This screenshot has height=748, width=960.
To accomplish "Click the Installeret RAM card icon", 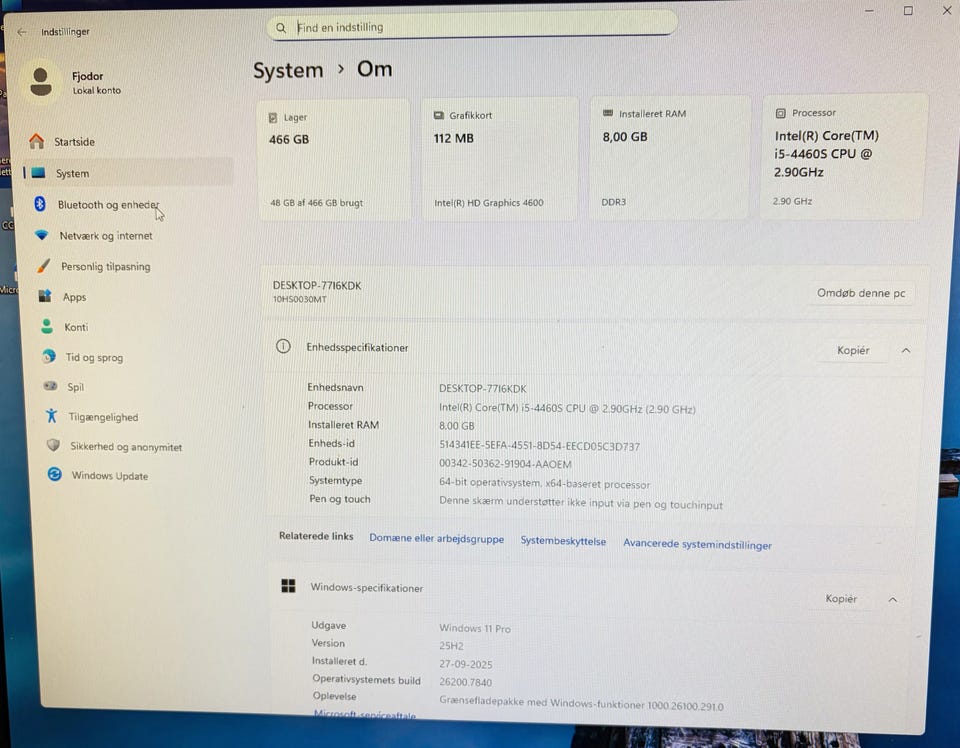I will click(x=608, y=113).
